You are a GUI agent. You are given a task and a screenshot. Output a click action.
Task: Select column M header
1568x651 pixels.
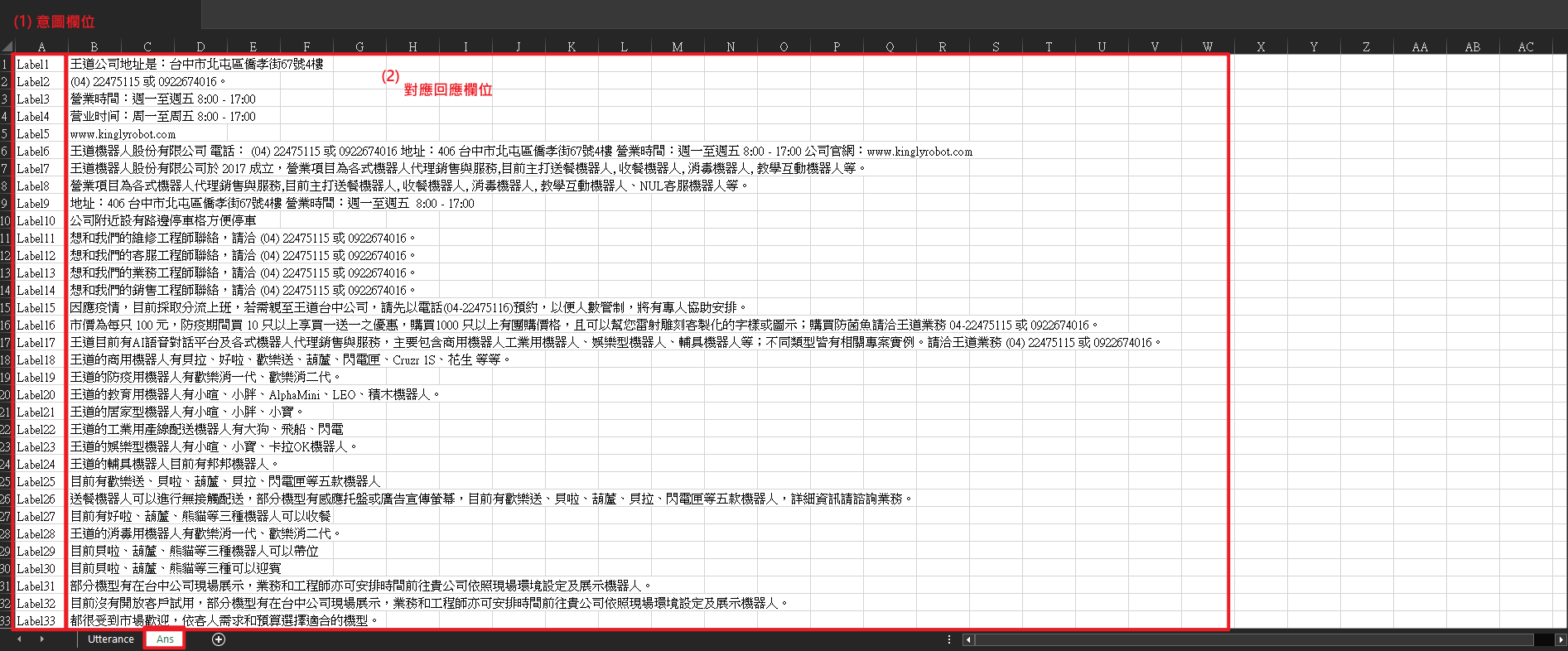point(678,47)
